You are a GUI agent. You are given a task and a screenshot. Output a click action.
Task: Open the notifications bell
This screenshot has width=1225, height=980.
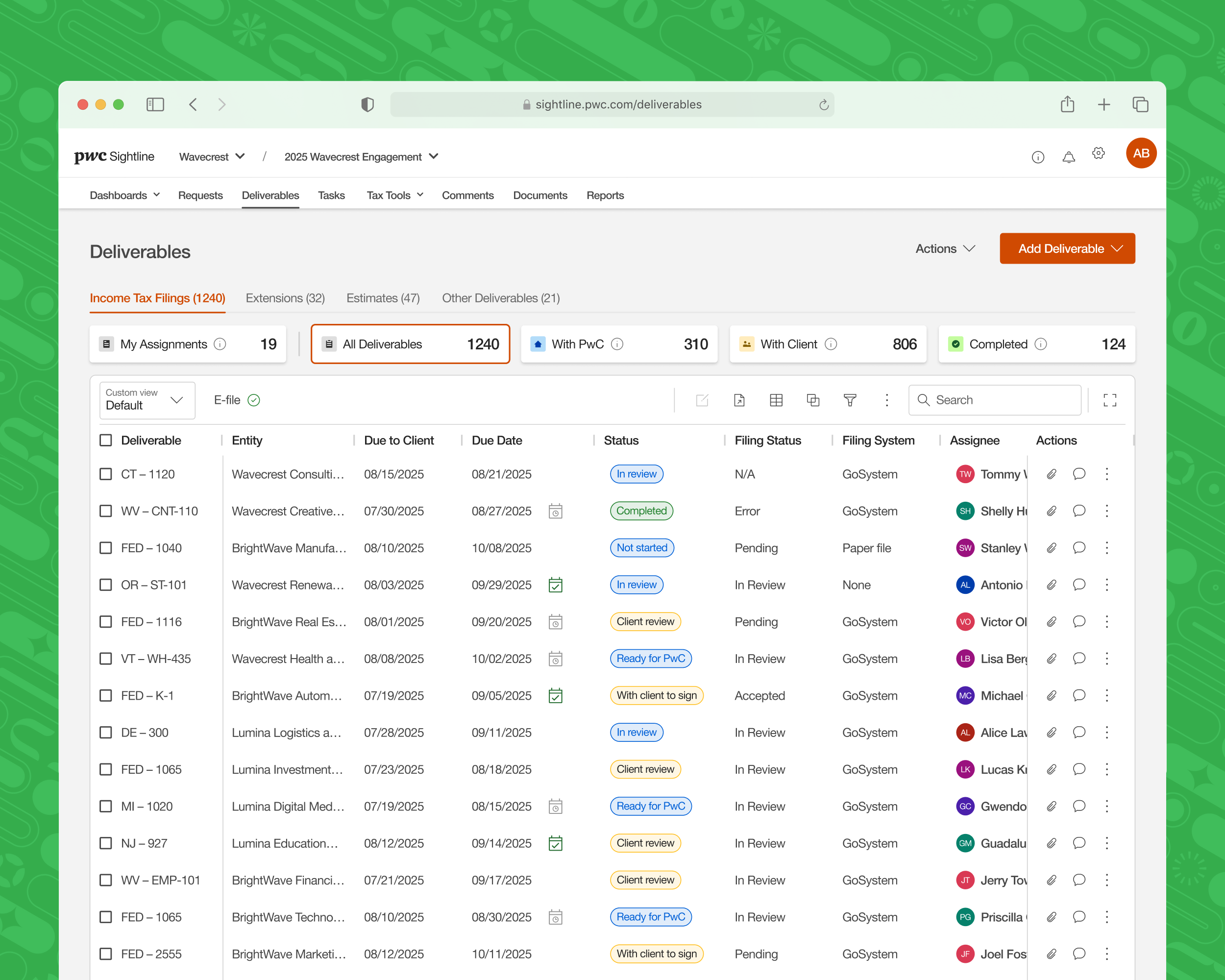tap(1068, 157)
